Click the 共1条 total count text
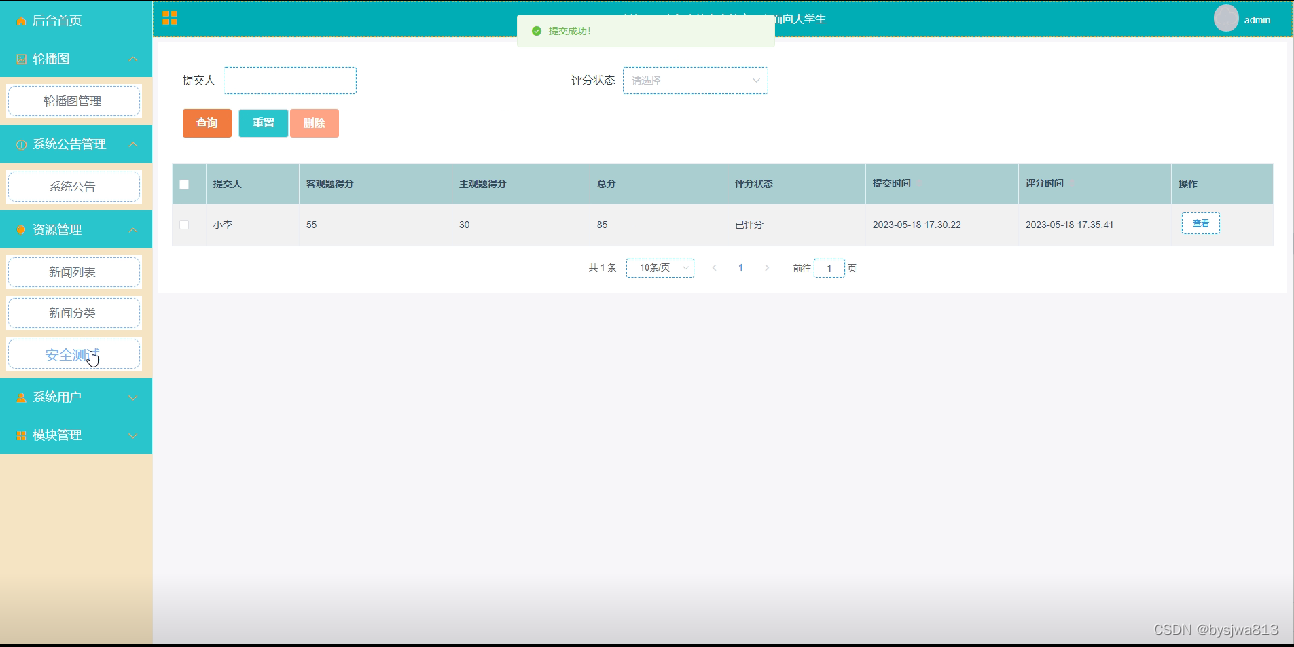Viewport: 1294px width, 647px height. tap(602, 268)
